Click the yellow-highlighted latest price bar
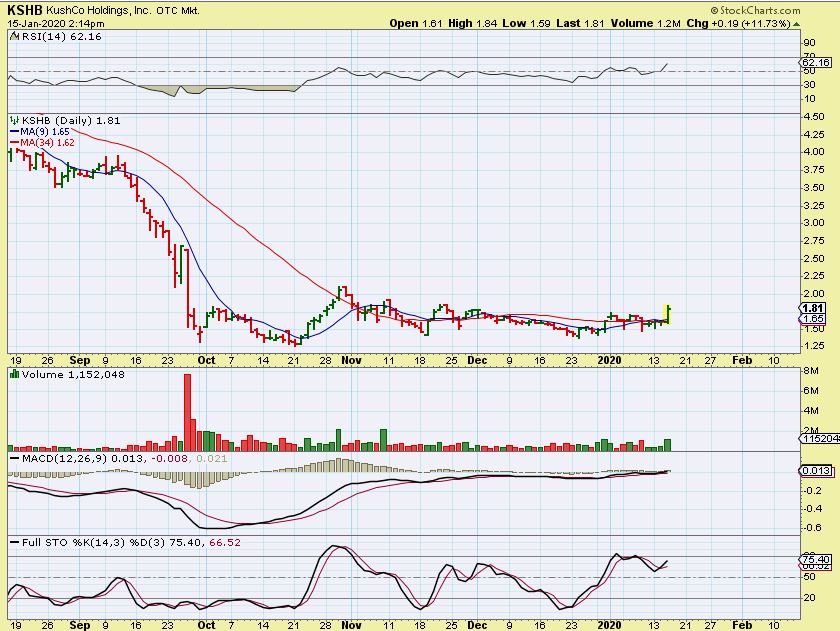Screen dimensions: 840x631 (668, 314)
